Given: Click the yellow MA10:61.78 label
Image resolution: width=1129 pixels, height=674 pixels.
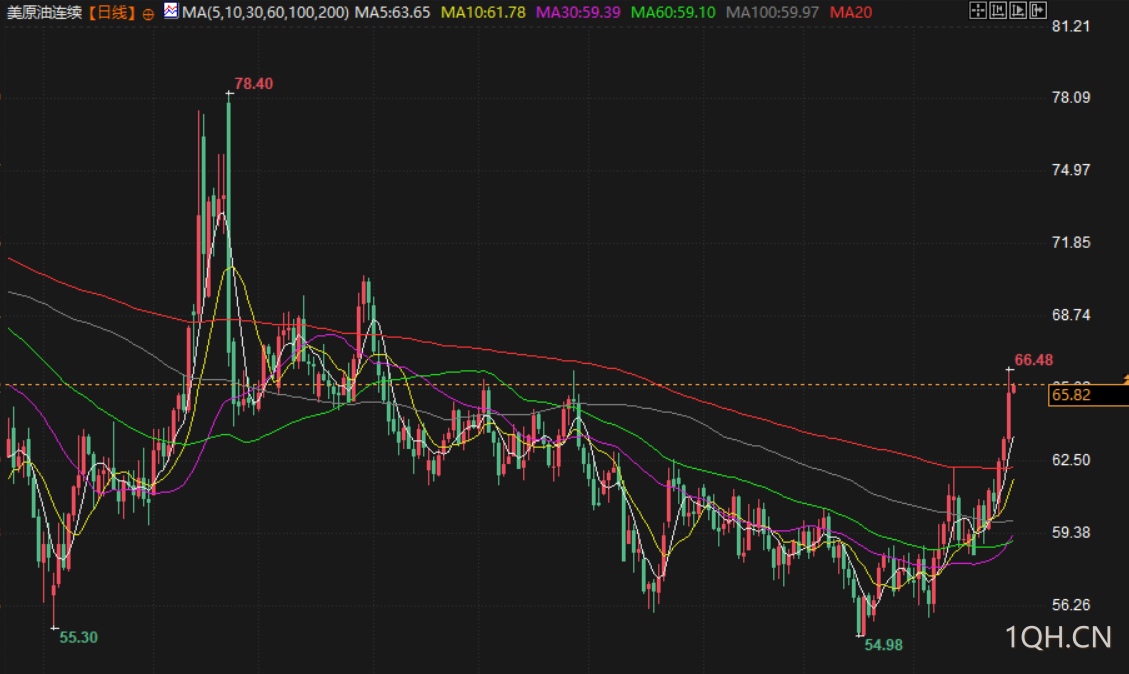Looking at the screenshot, I should (x=483, y=12).
